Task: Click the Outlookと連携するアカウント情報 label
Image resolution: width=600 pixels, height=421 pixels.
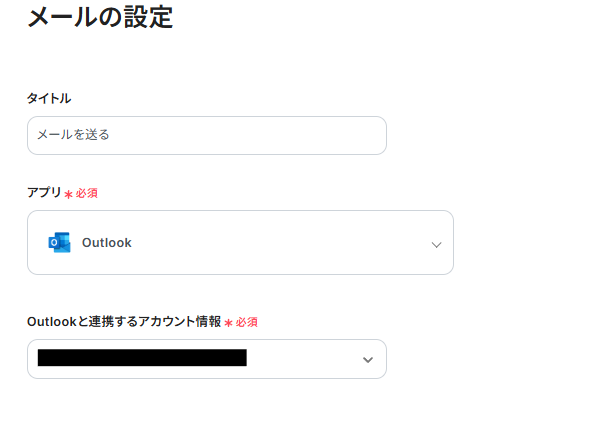Action: pyautogui.click(x=124, y=322)
